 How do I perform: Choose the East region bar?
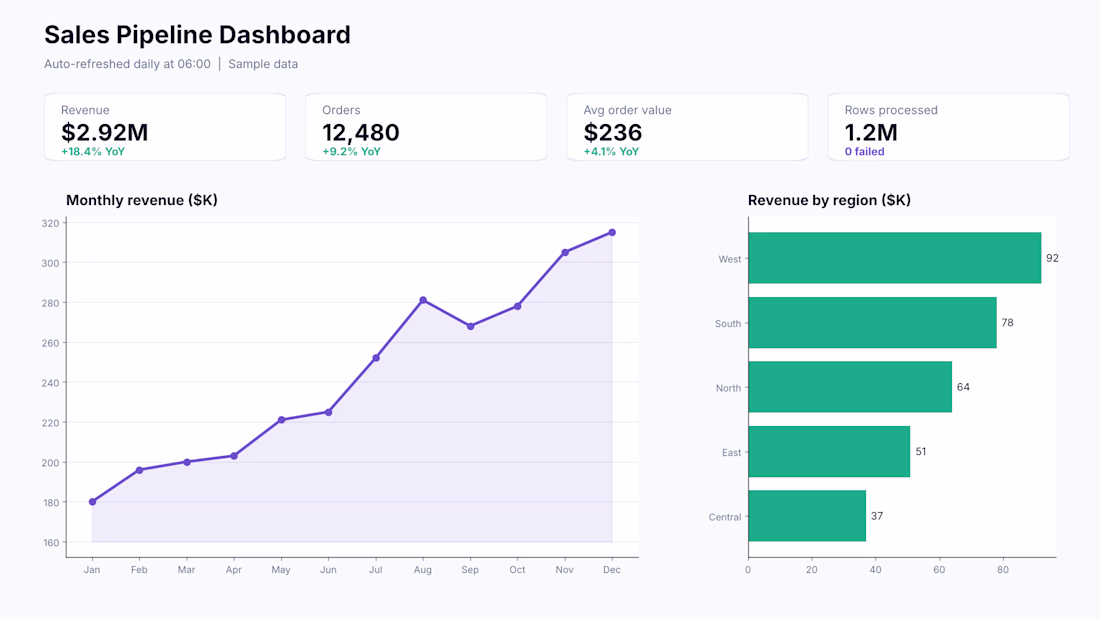point(829,451)
